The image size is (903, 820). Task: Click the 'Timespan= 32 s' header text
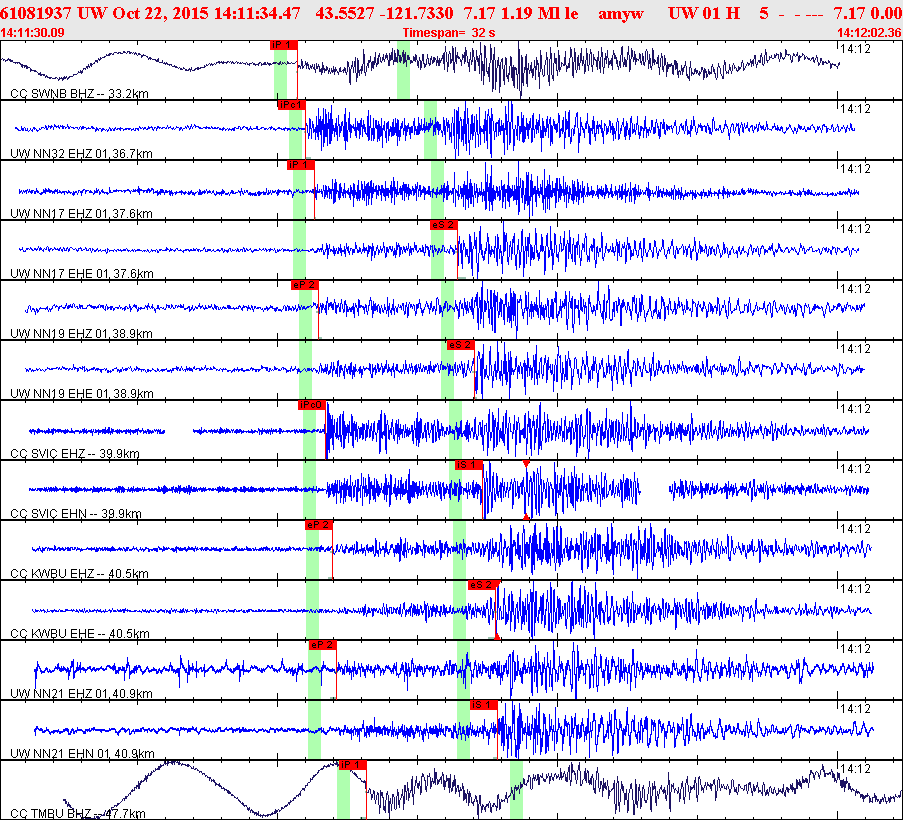point(446,33)
